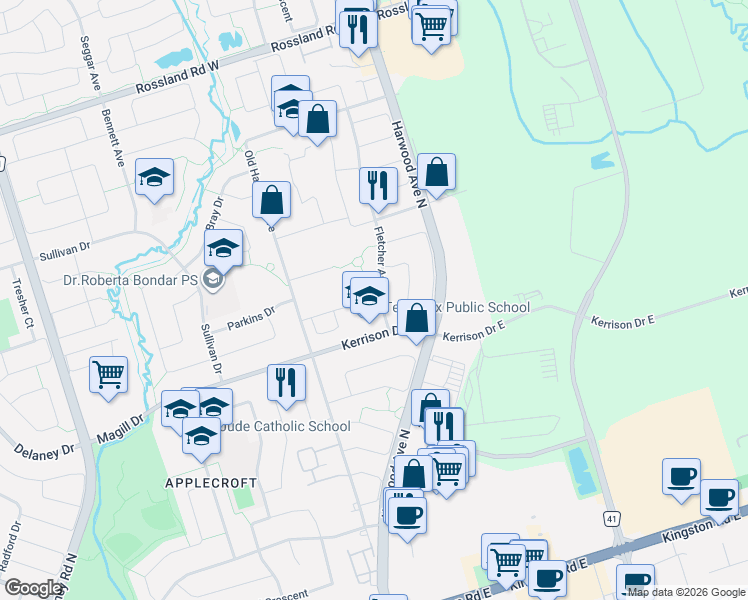Click the shopping bag marker beside the Harwood Ave N label
Screen dimensions: 748x600
(436, 173)
